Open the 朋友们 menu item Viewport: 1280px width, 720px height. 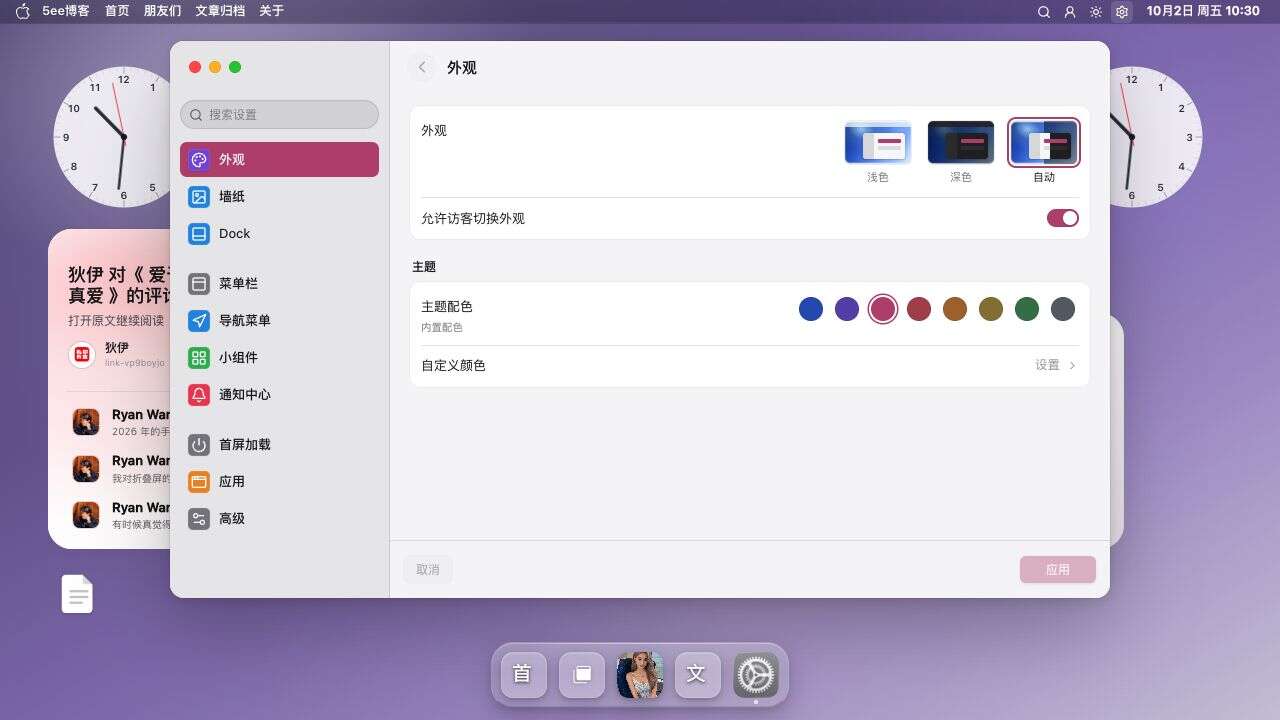coord(162,11)
